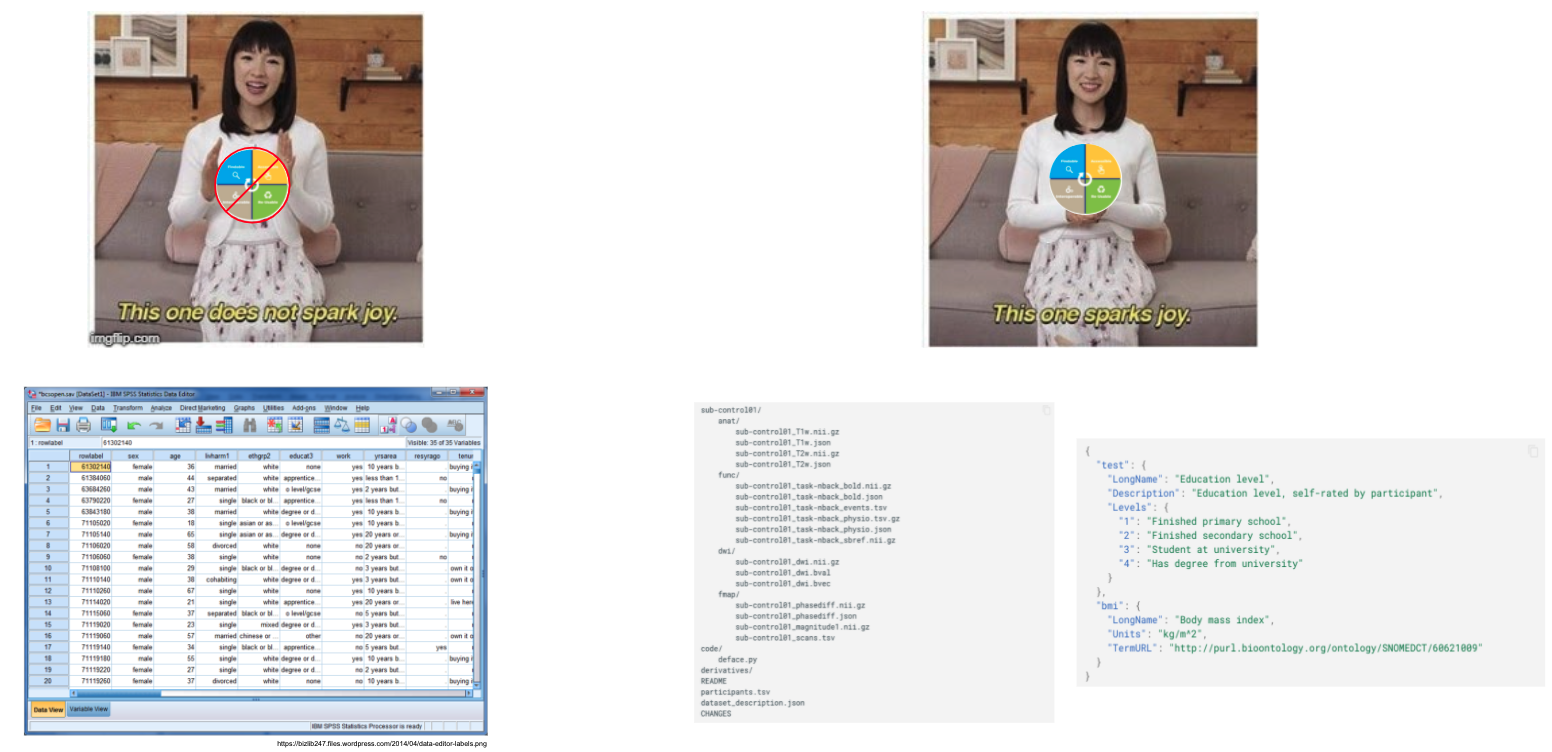
Task: Open the Graphs menu
Action: 244,408
